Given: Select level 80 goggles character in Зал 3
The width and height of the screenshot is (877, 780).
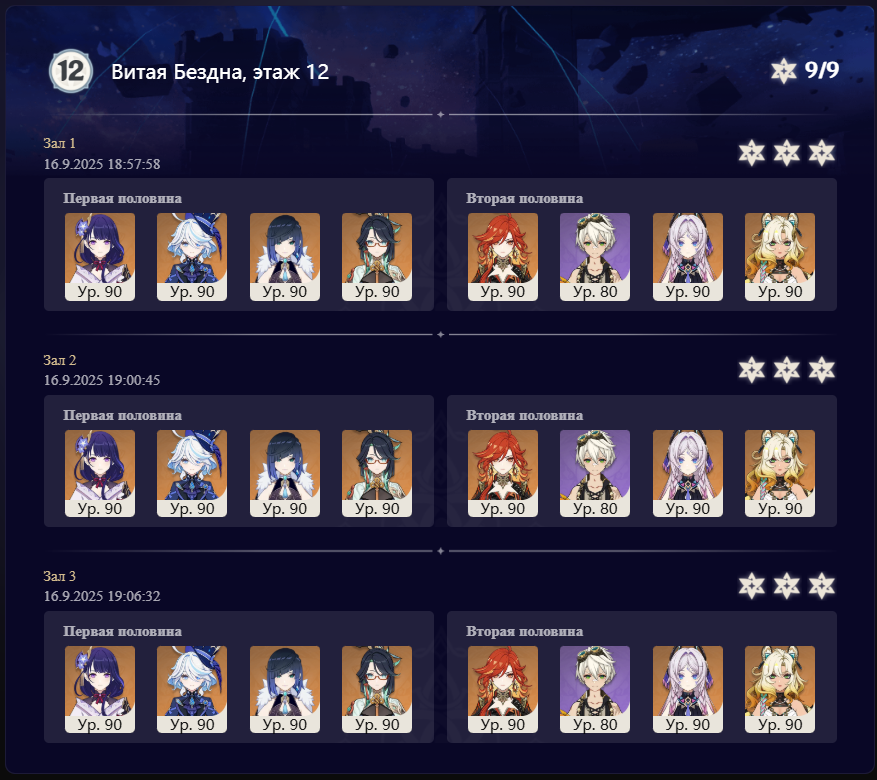Looking at the screenshot, I should (595, 689).
